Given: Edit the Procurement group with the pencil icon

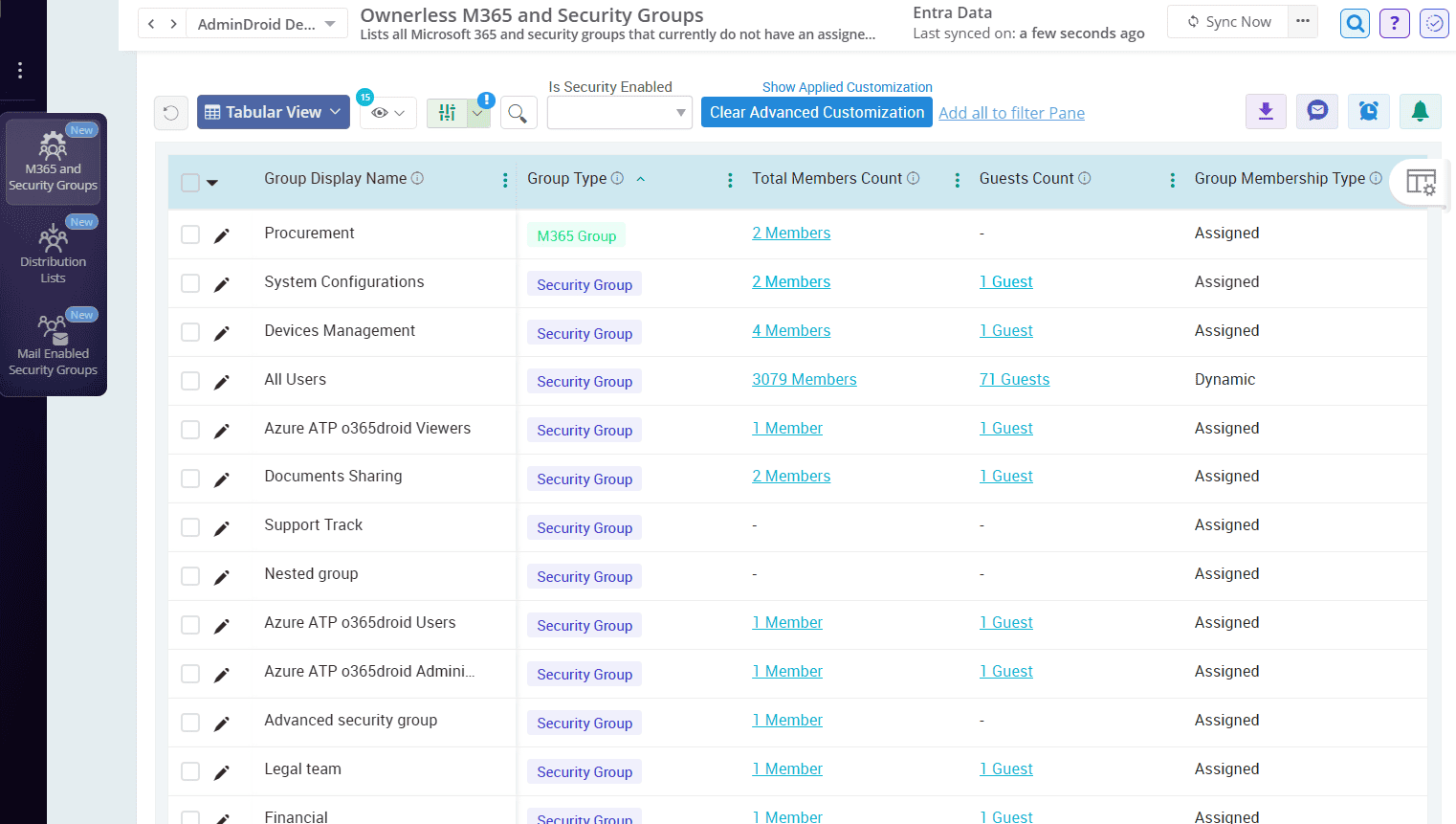Looking at the screenshot, I should pos(222,233).
